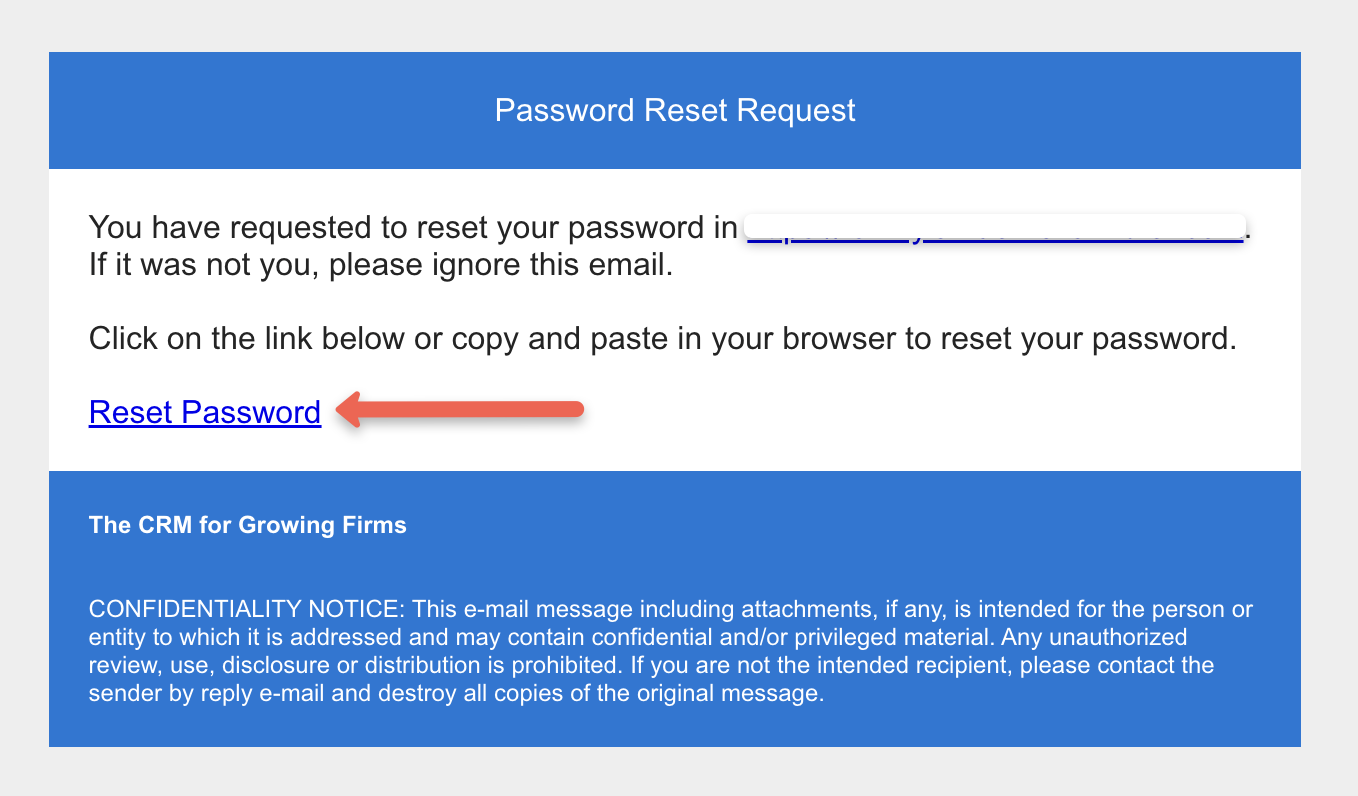Click the Password Reset Request header title
1358x796 pixels.
coord(675,110)
